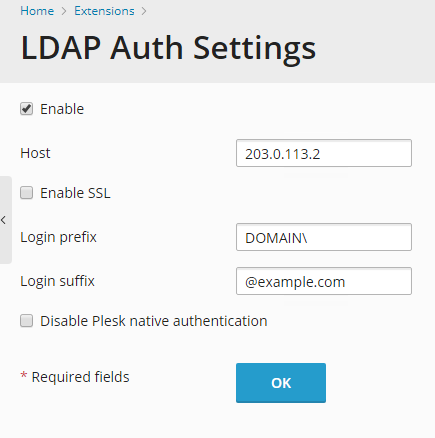Click the Login suffix label

pos(57,281)
